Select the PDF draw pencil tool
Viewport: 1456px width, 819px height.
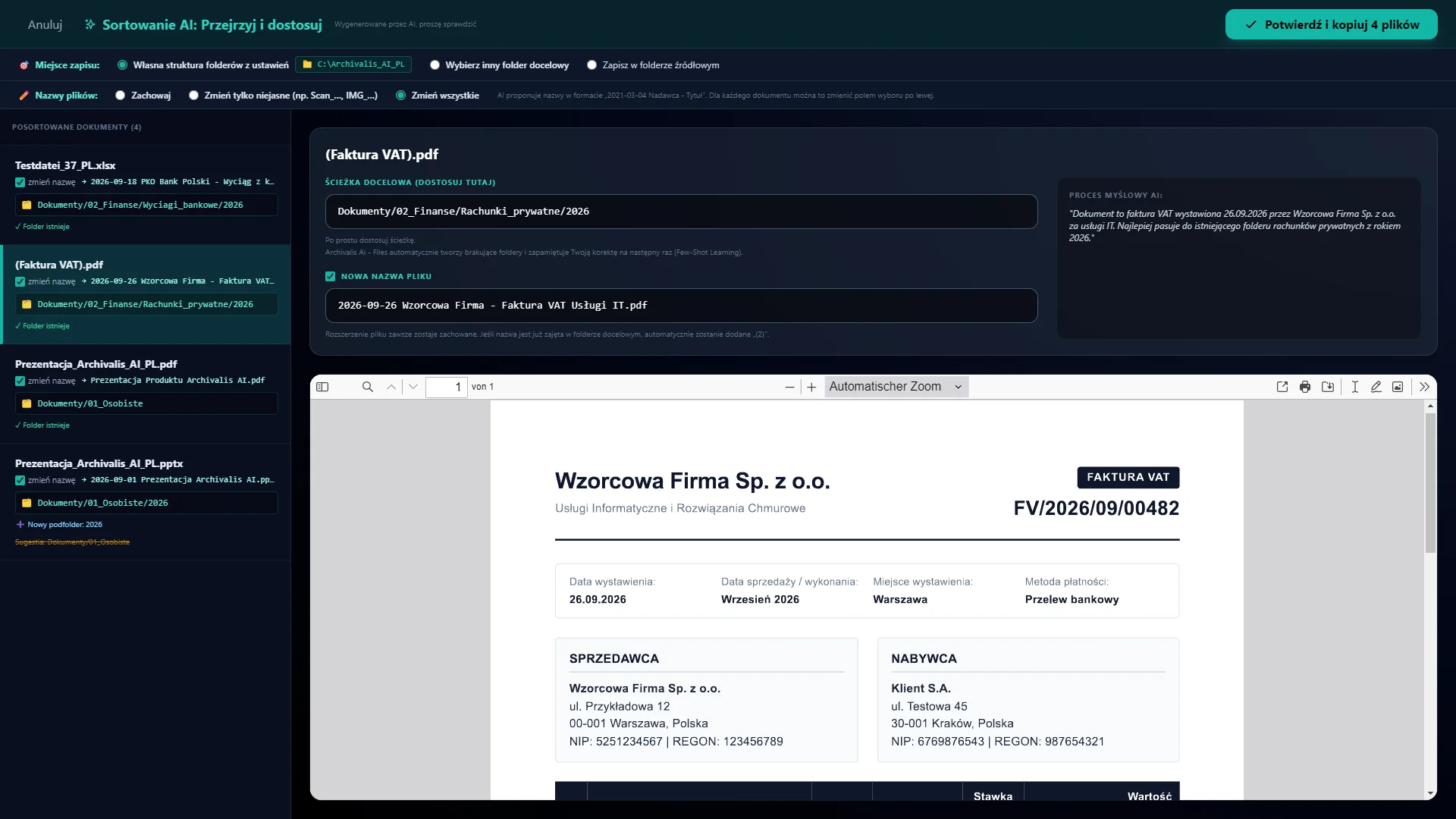pos(1376,387)
